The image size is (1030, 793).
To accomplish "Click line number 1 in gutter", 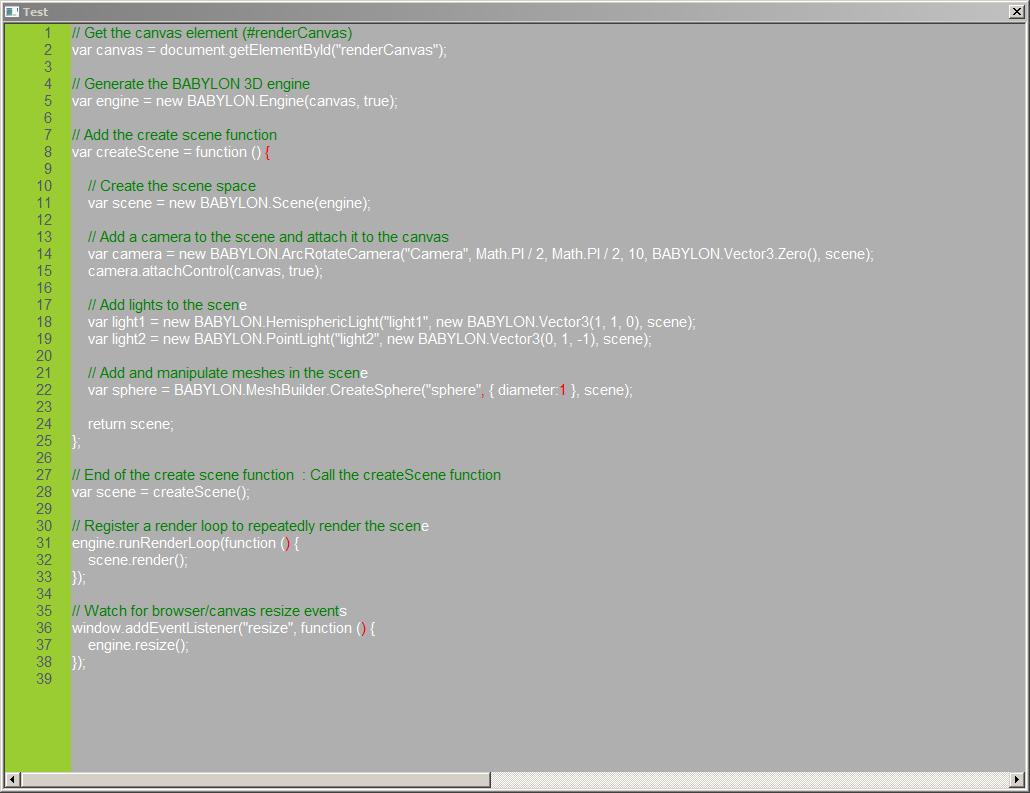I will [x=48, y=33].
